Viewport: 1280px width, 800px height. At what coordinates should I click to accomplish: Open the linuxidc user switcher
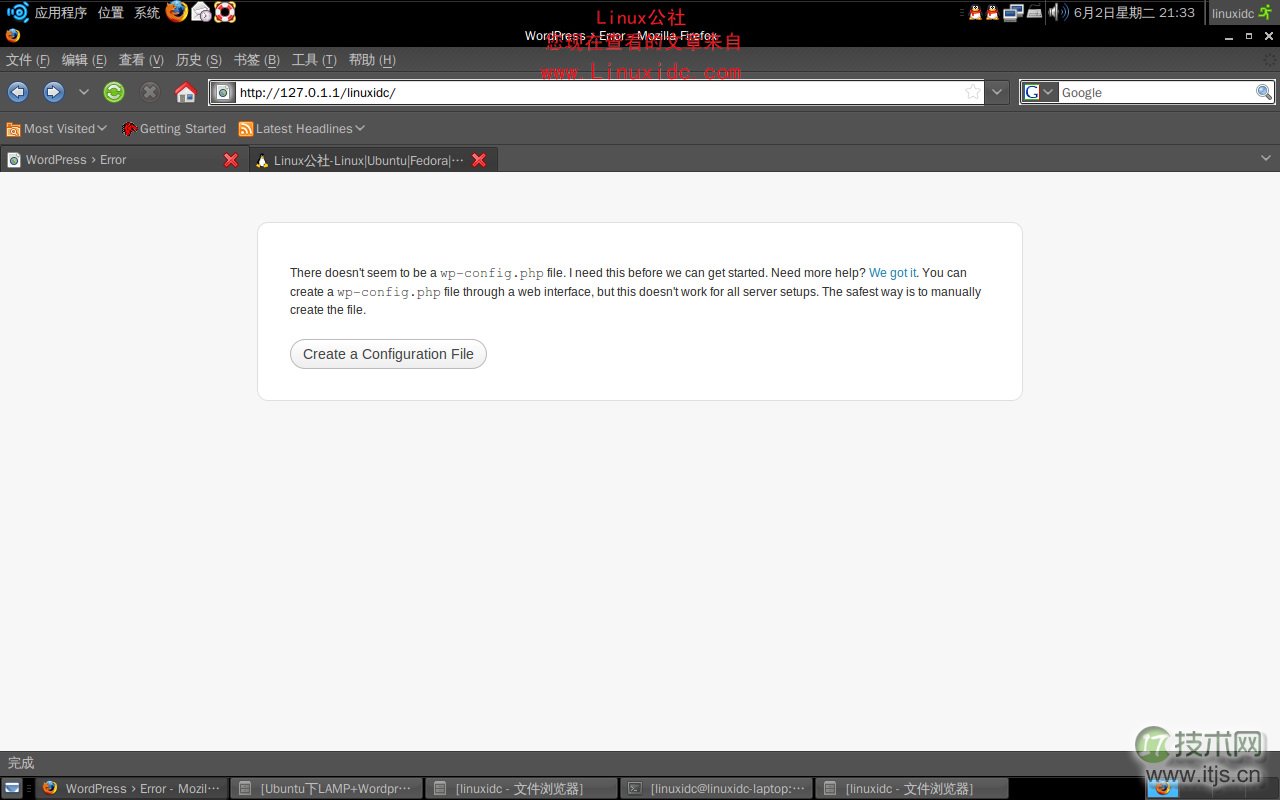click(1233, 13)
